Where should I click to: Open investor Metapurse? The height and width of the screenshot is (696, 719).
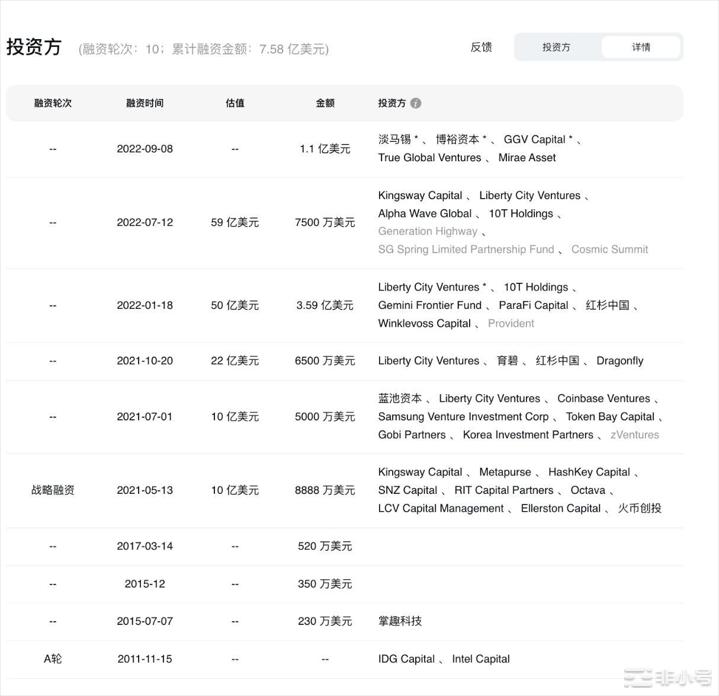tap(505, 472)
